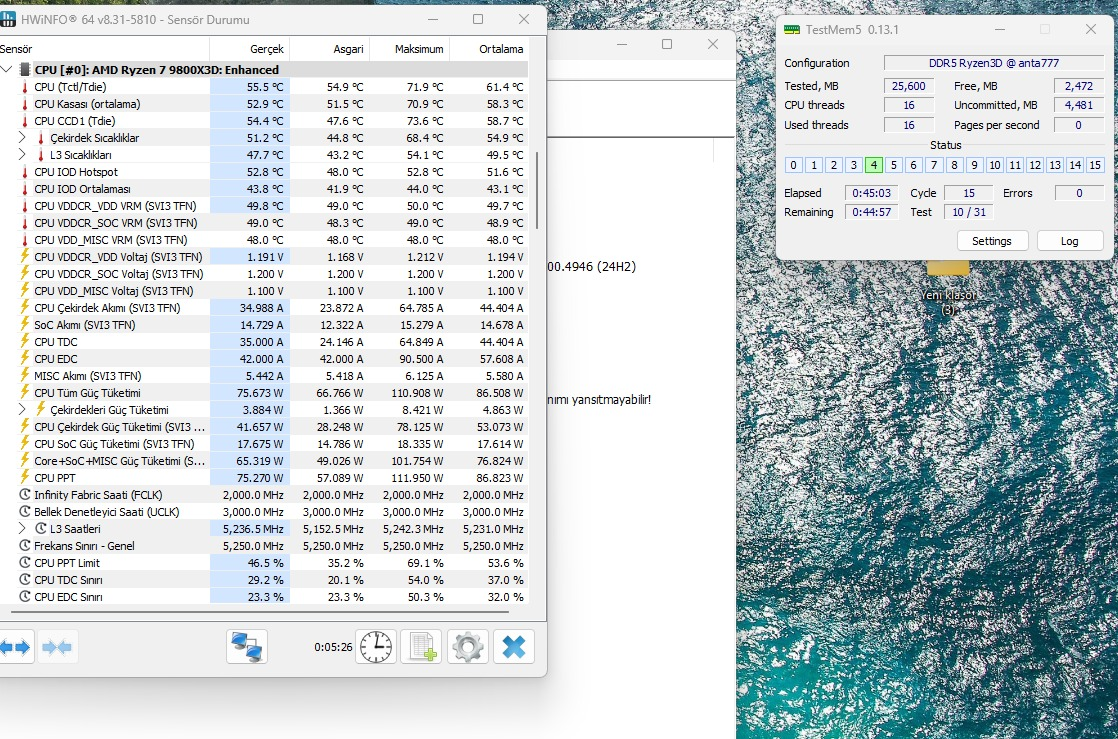Select the CPU CCD1 (Tdie) sensor row
Image resolution: width=1118 pixels, height=739 pixels.
(264, 121)
